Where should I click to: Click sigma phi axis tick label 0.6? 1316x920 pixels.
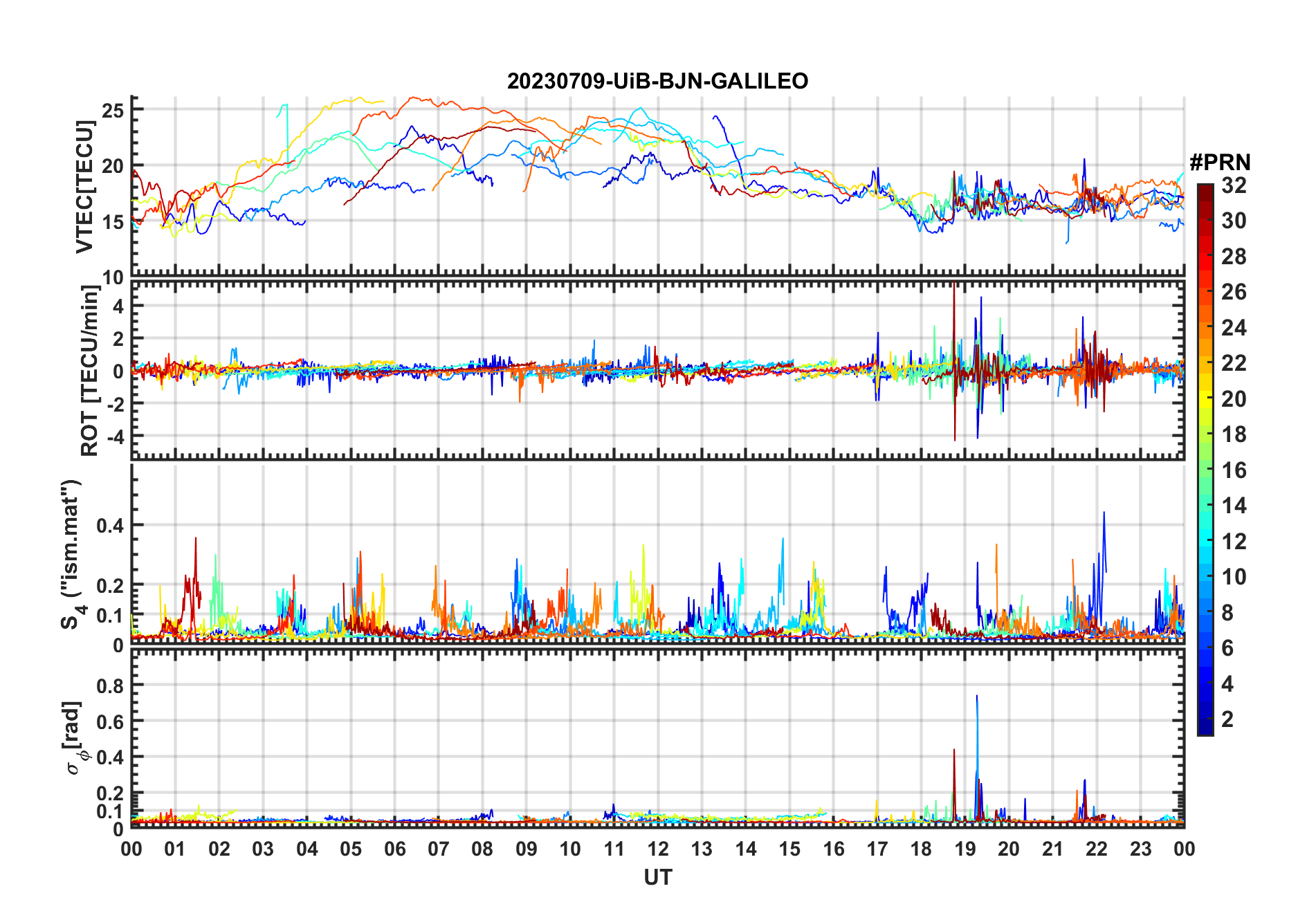[x=110, y=721]
